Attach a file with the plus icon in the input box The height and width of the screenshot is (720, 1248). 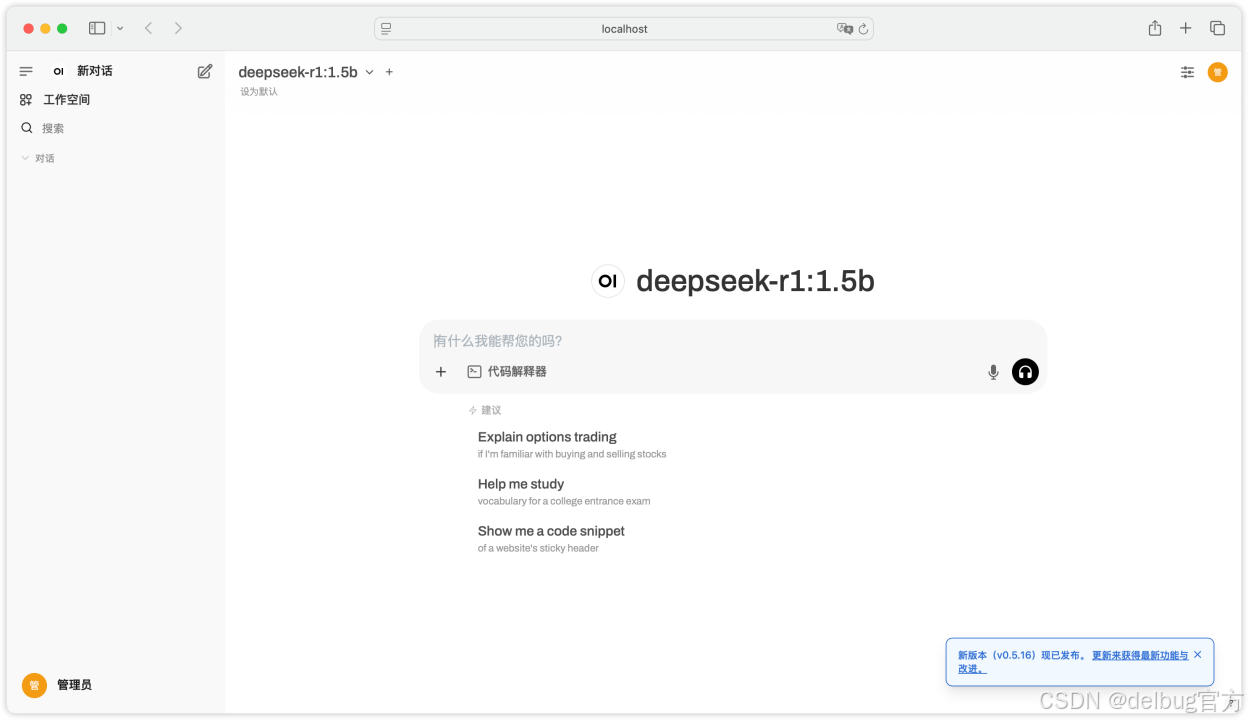441,372
